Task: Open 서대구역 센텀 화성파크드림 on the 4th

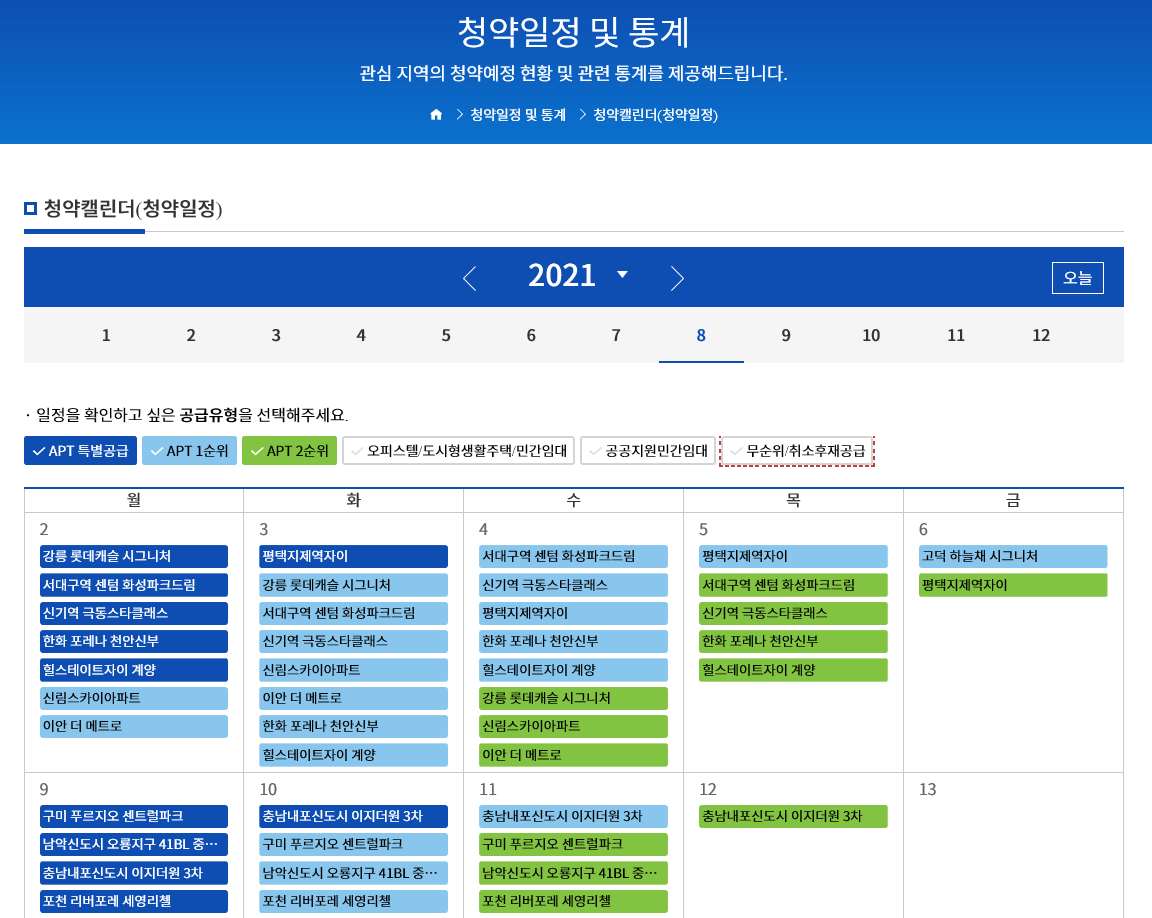Action: tap(573, 557)
